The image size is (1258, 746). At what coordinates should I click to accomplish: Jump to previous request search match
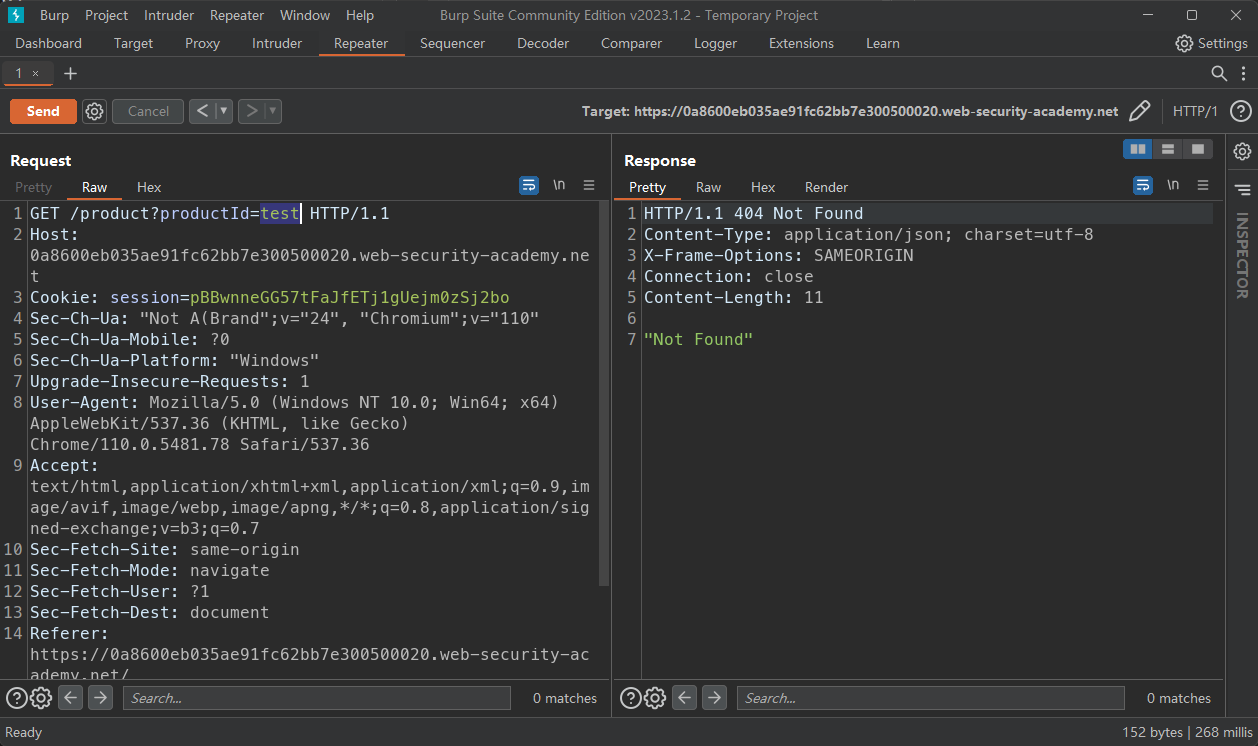click(x=70, y=698)
